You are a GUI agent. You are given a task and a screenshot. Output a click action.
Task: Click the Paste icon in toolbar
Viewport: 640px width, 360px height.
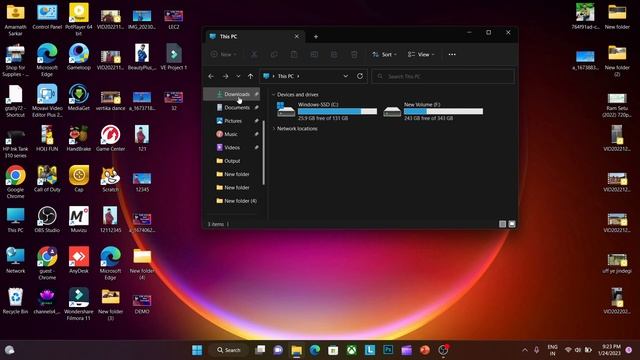point(294,54)
